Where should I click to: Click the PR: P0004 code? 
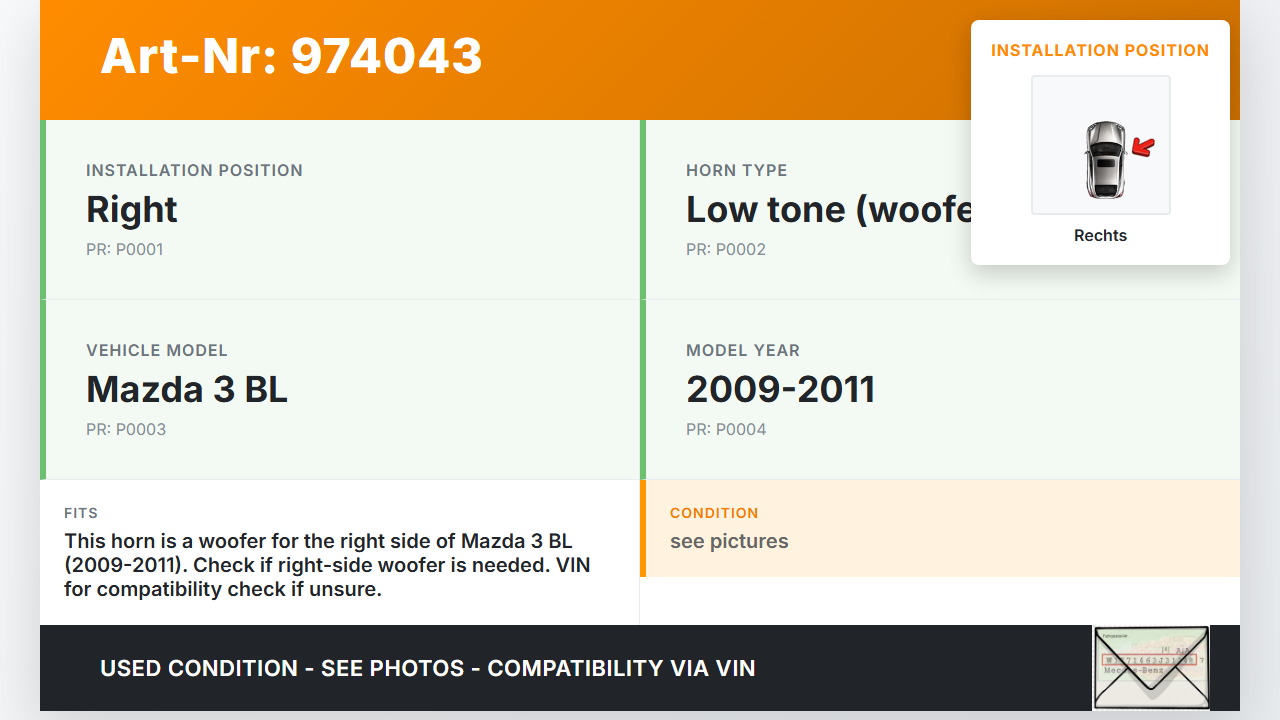725,430
